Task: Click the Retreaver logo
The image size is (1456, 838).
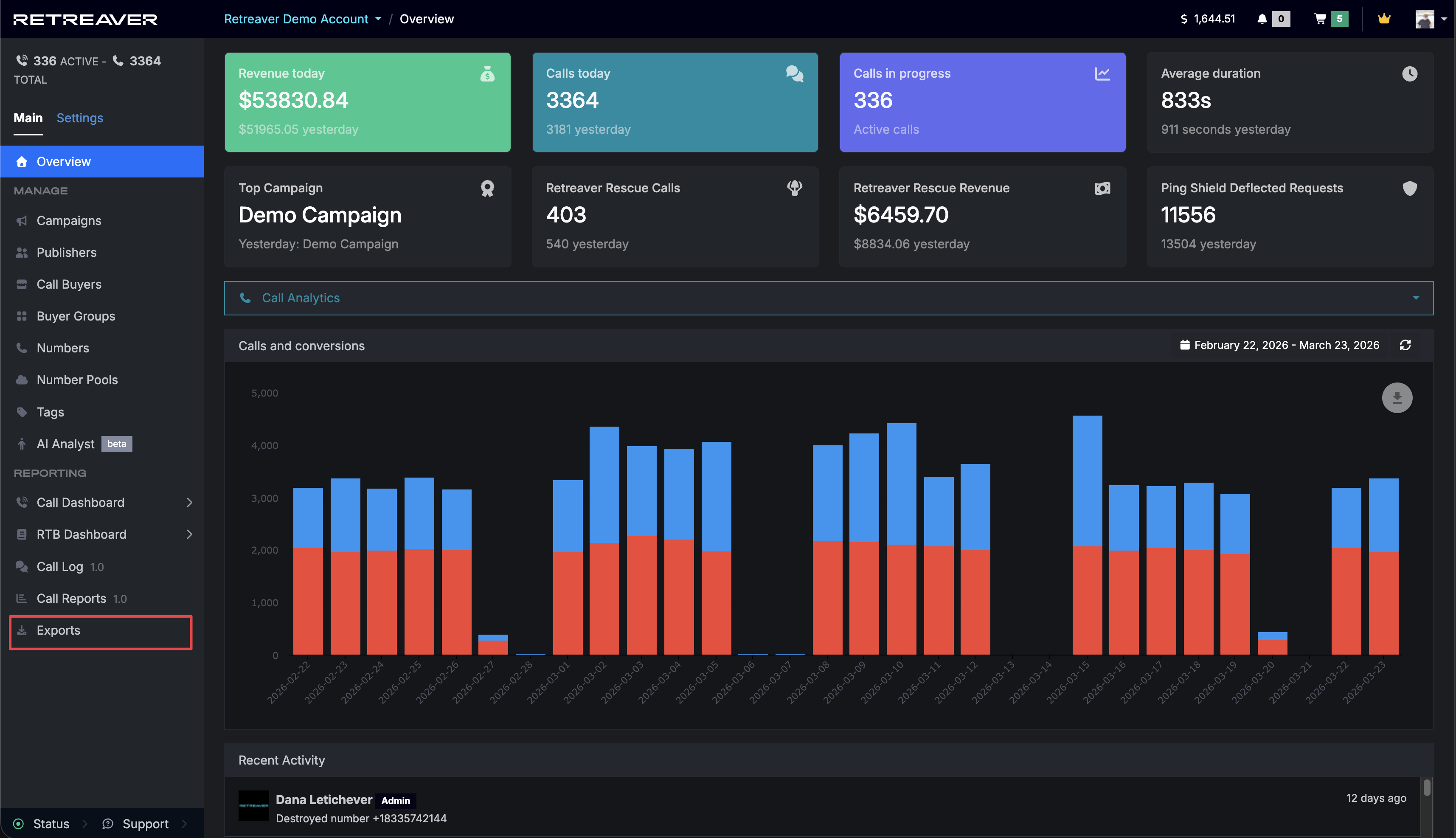Action: [x=85, y=20]
